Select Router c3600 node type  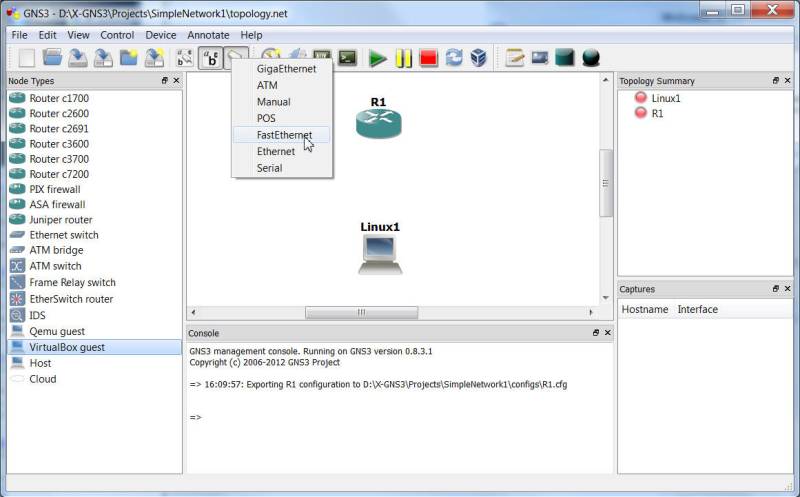[94, 144]
